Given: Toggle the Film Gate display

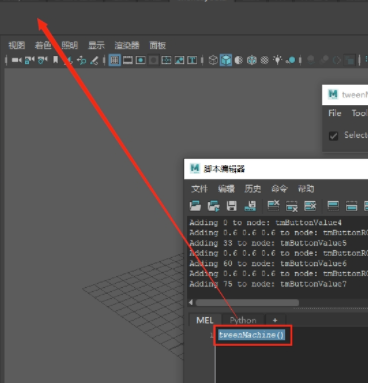Looking at the screenshot, I should pos(128,60).
